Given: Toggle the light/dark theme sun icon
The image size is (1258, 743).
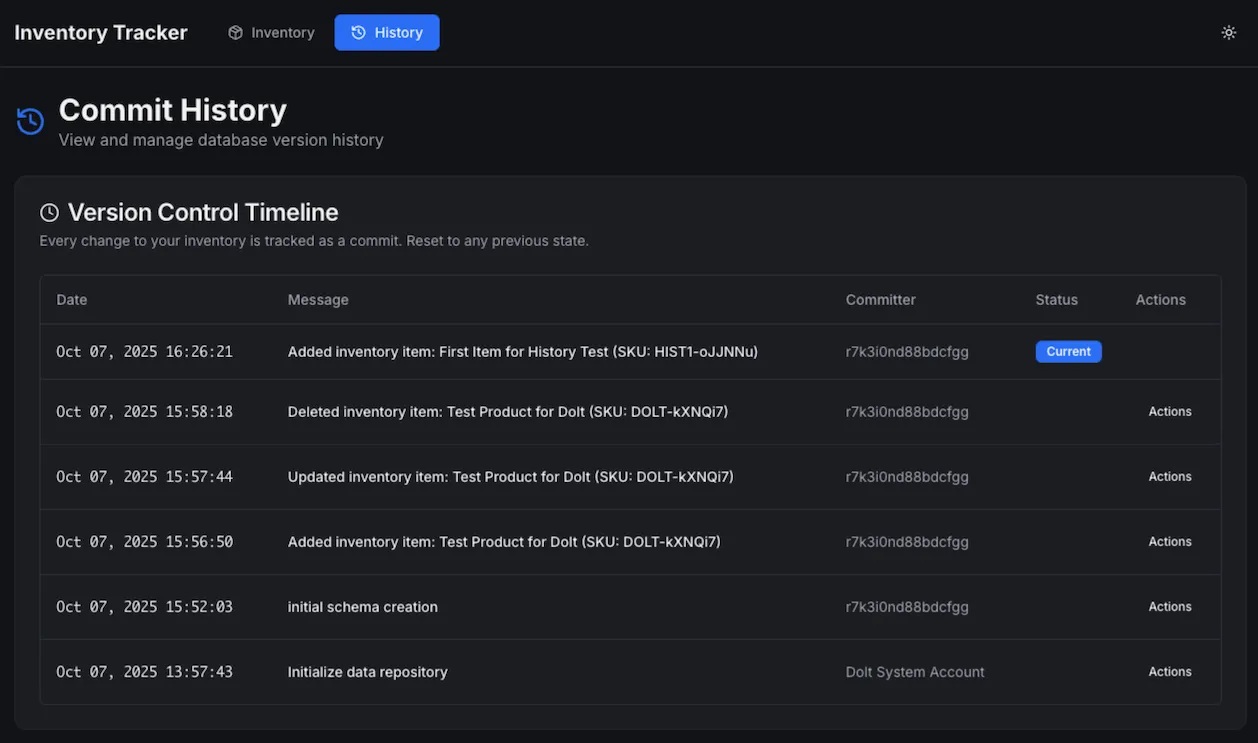Looking at the screenshot, I should [x=1229, y=33].
